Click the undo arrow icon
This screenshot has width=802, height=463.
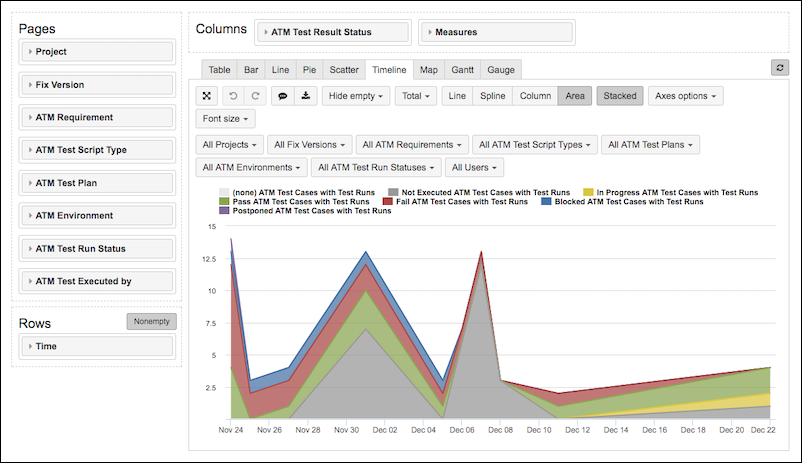(234, 96)
